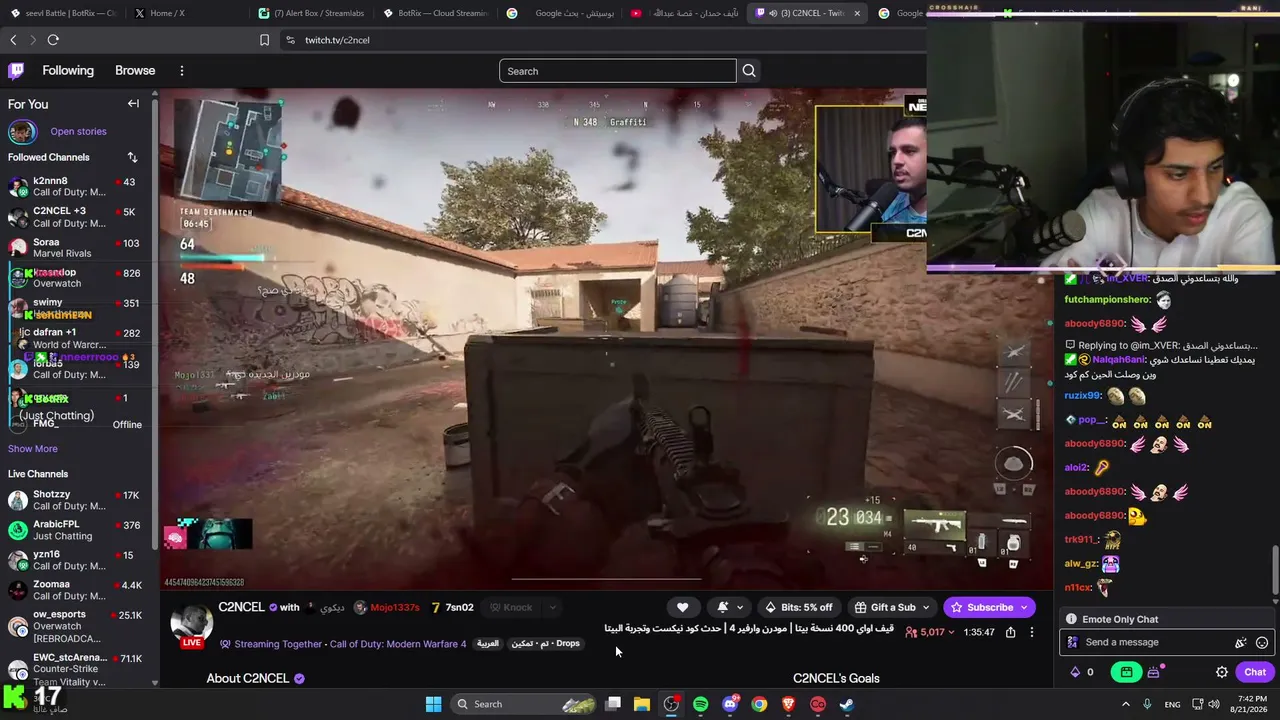This screenshot has height=720, width=1280.
Task: Open the celebration effects icon in chat box
Action: pos(1241,643)
